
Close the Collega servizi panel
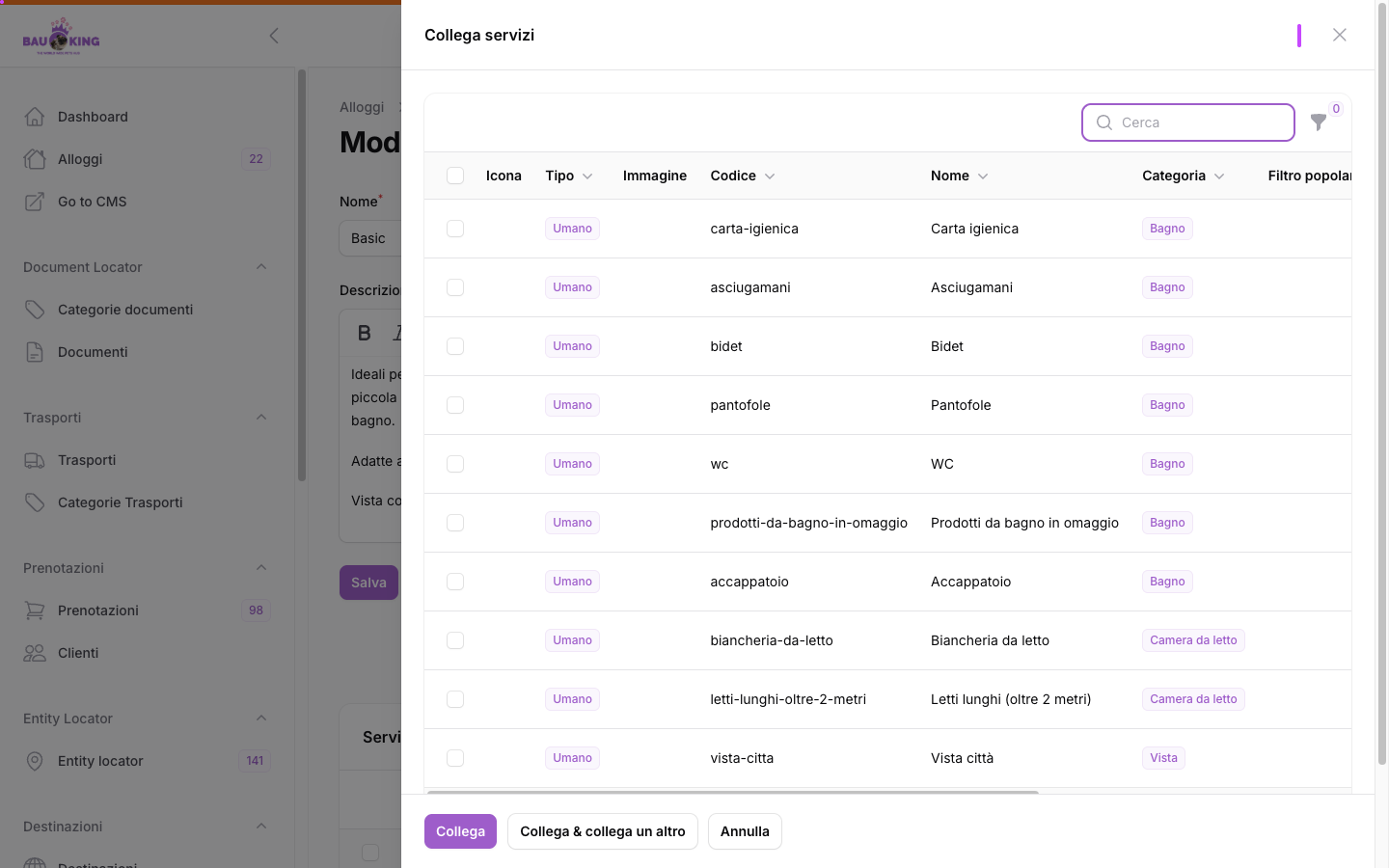[x=1340, y=35]
